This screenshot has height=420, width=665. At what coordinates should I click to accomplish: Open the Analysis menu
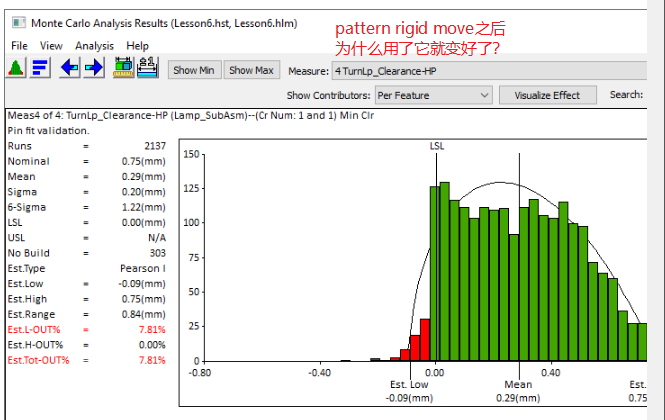pyautogui.click(x=95, y=45)
